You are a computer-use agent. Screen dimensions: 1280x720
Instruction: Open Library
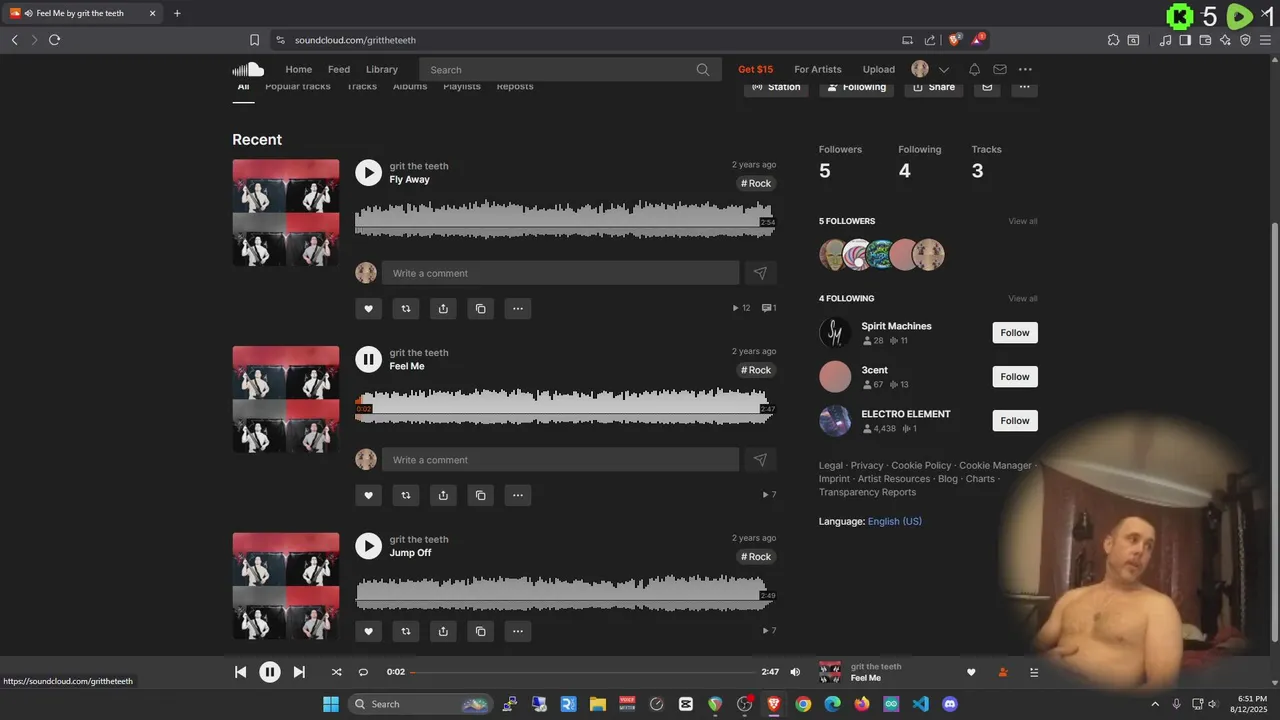[382, 69]
